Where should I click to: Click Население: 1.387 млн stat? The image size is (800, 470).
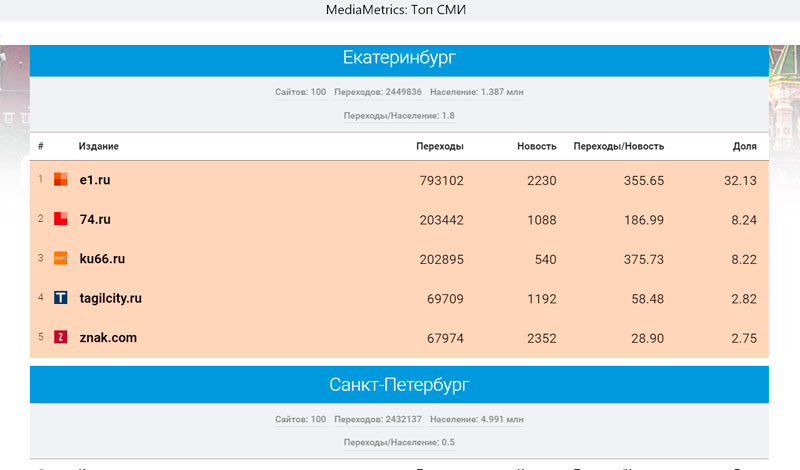tap(477, 92)
